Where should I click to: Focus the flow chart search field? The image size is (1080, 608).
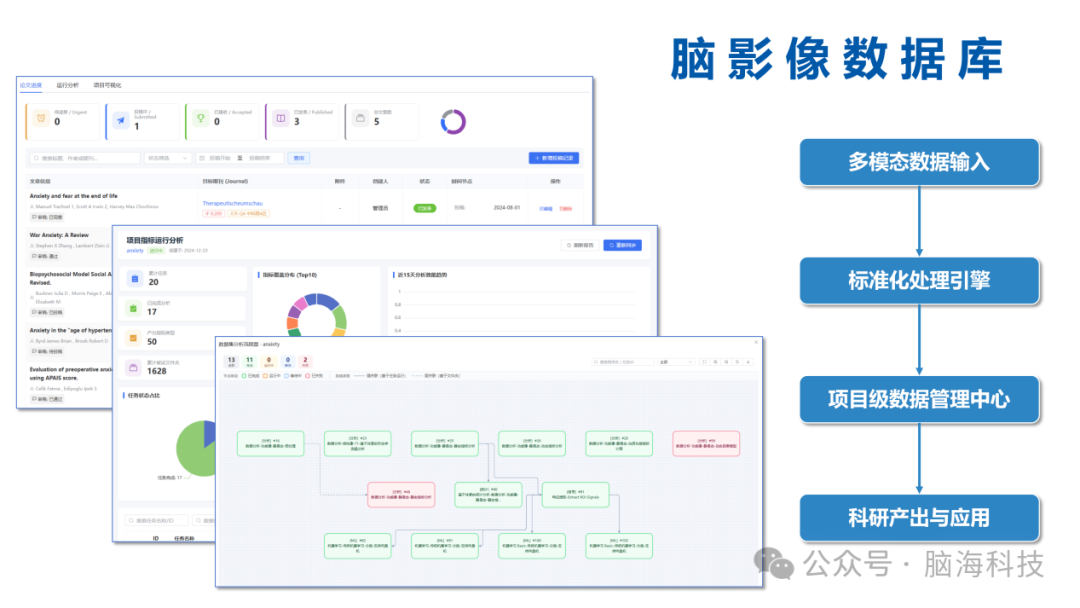623,361
